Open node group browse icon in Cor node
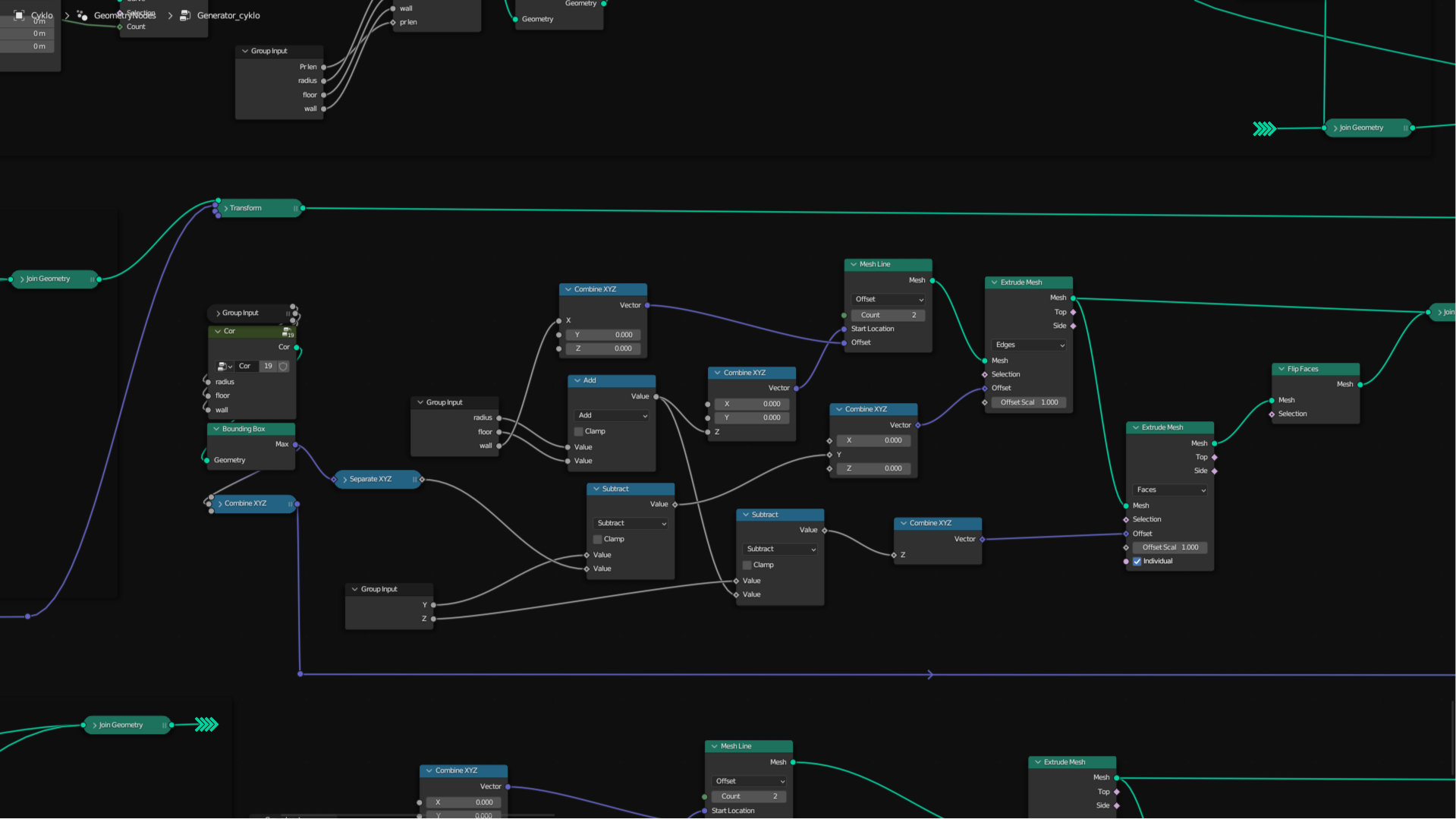 point(225,366)
